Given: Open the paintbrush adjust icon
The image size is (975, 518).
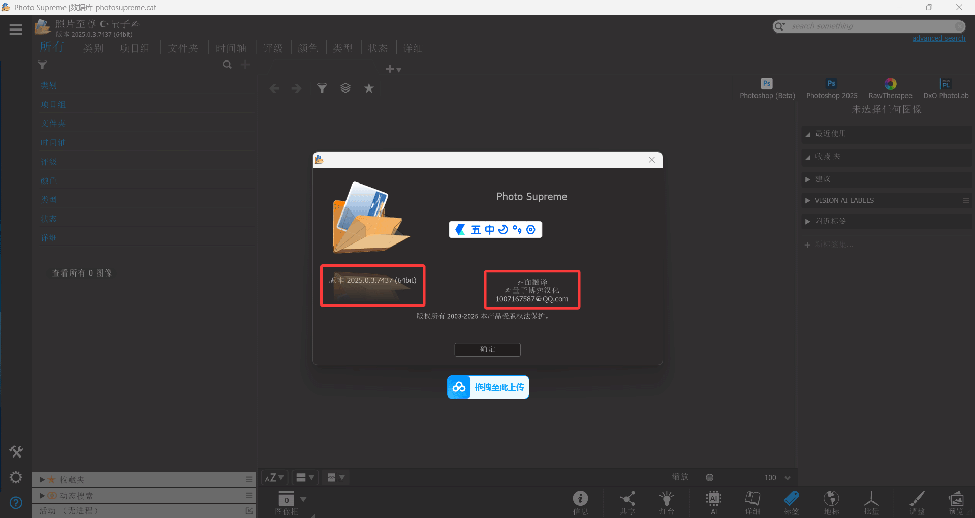Looking at the screenshot, I should (917, 501).
